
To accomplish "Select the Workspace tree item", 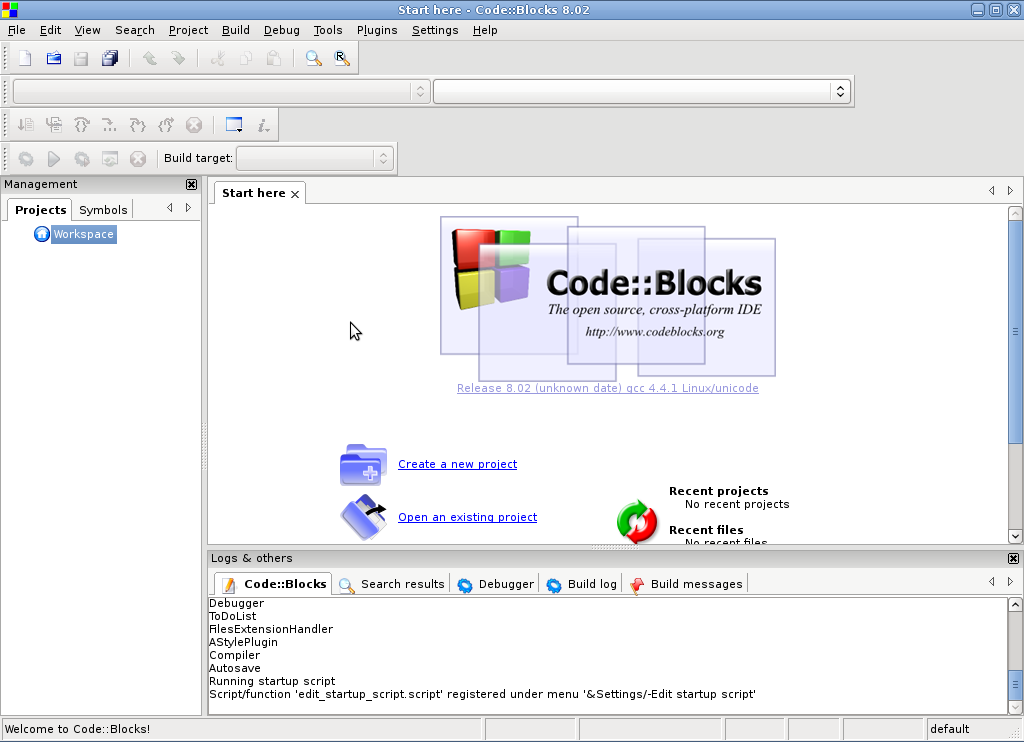I will click(83, 234).
